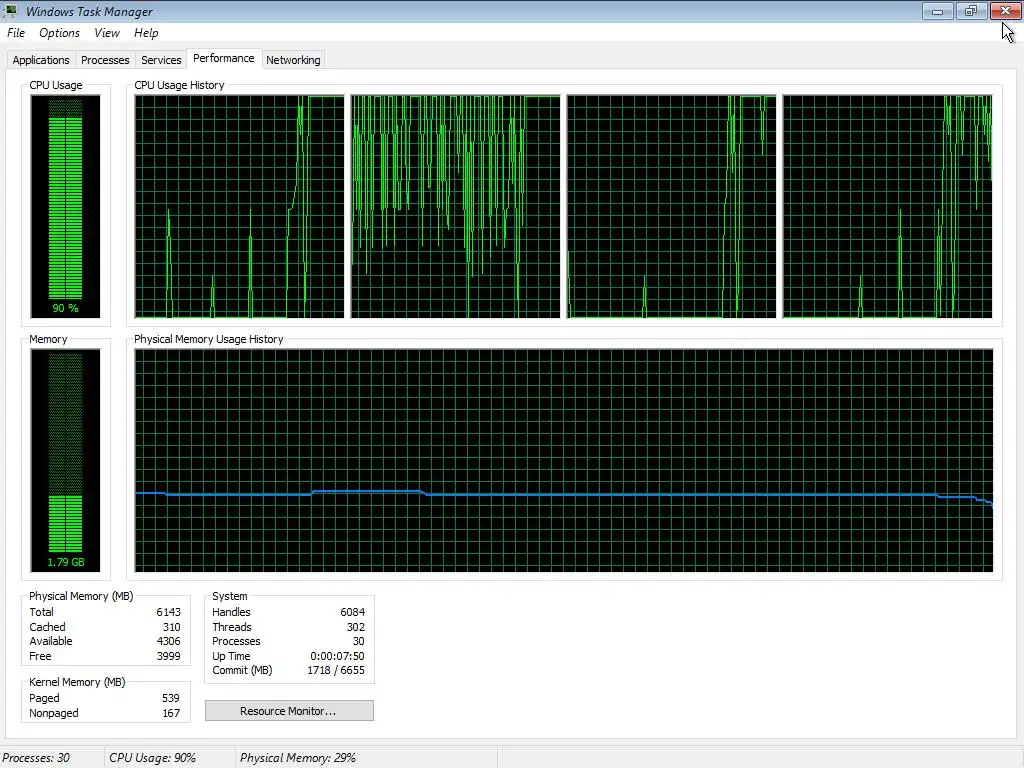This screenshot has width=1024, height=768.
Task: Open the View menu
Action: point(106,33)
